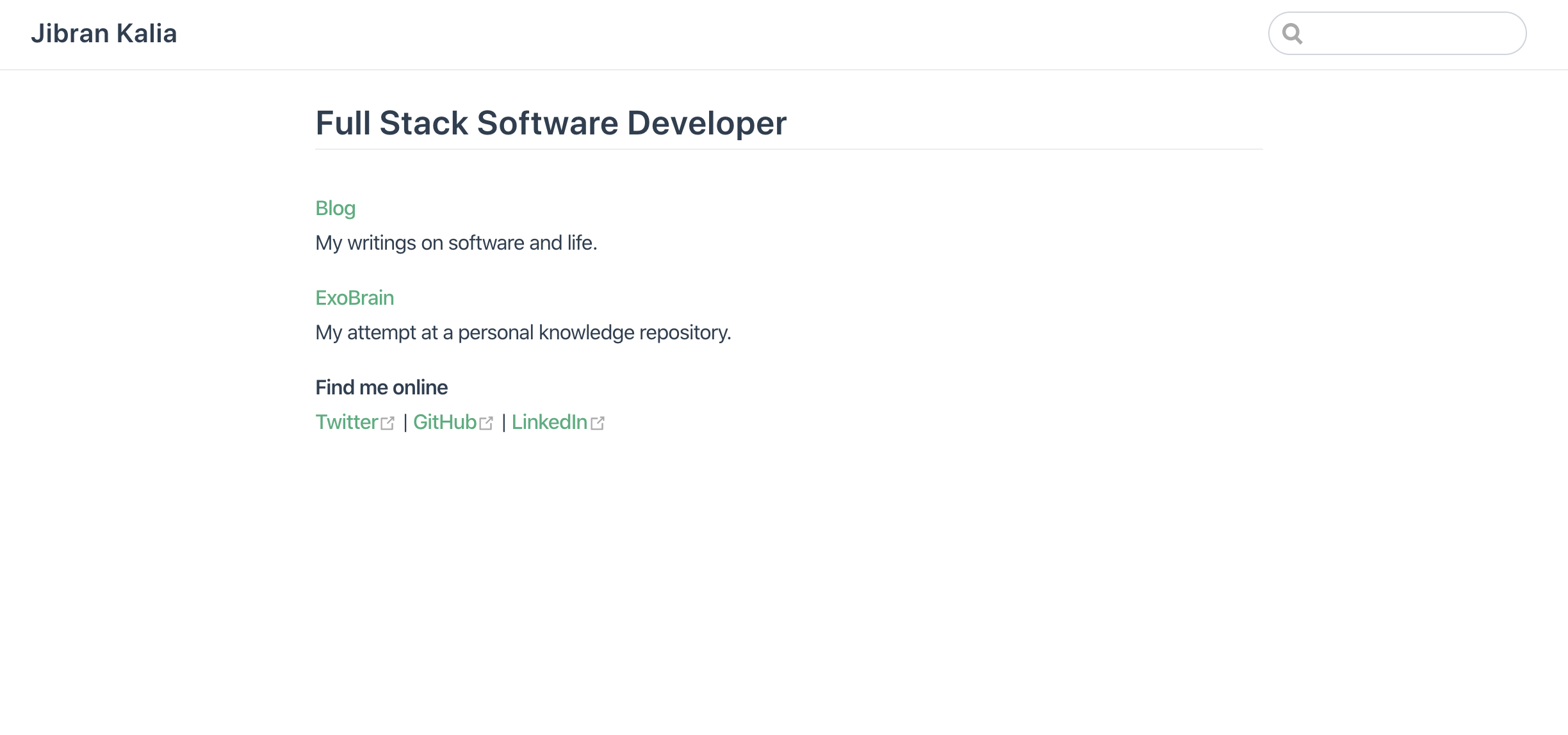Click the Find me online heading

(381, 387)
